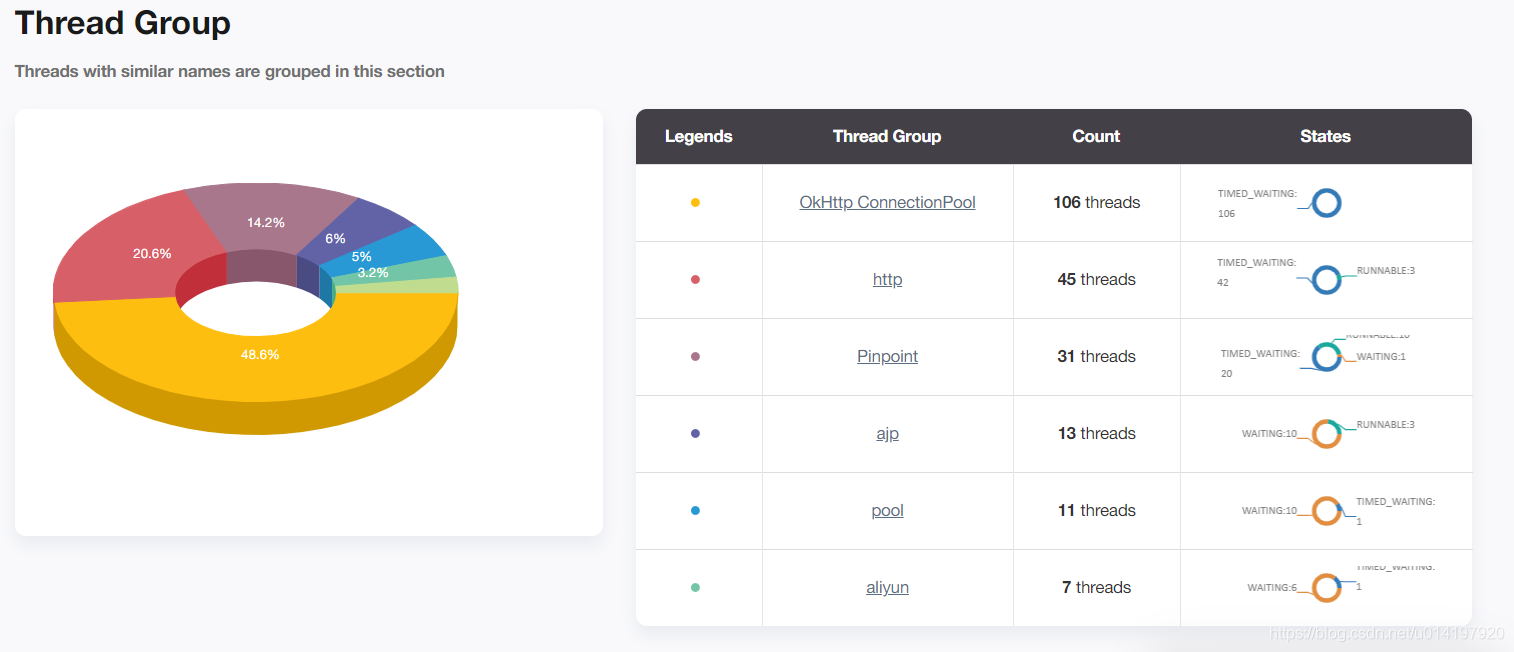1514x652 pixels.
Task: Open the http thread group link
Action: [x=887, y=279]
